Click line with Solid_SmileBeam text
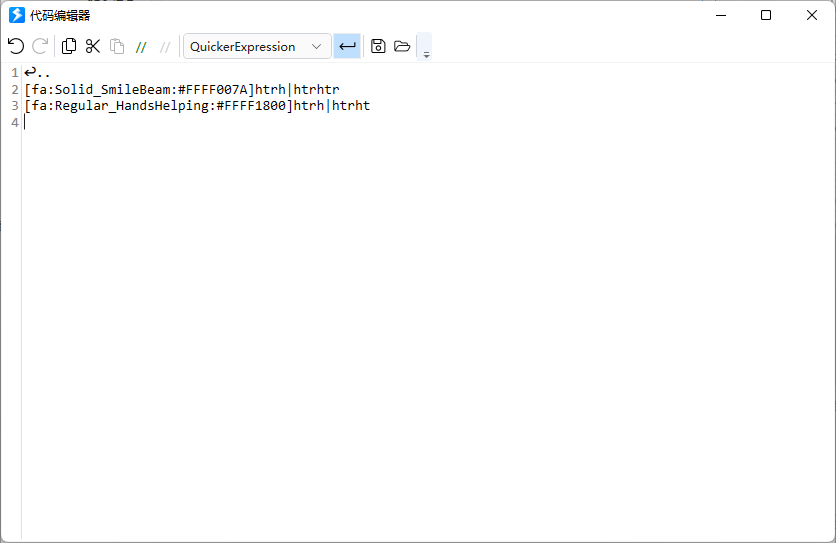Screen dimensions: 836x543 pyautogui.click(x=182, y=89)
